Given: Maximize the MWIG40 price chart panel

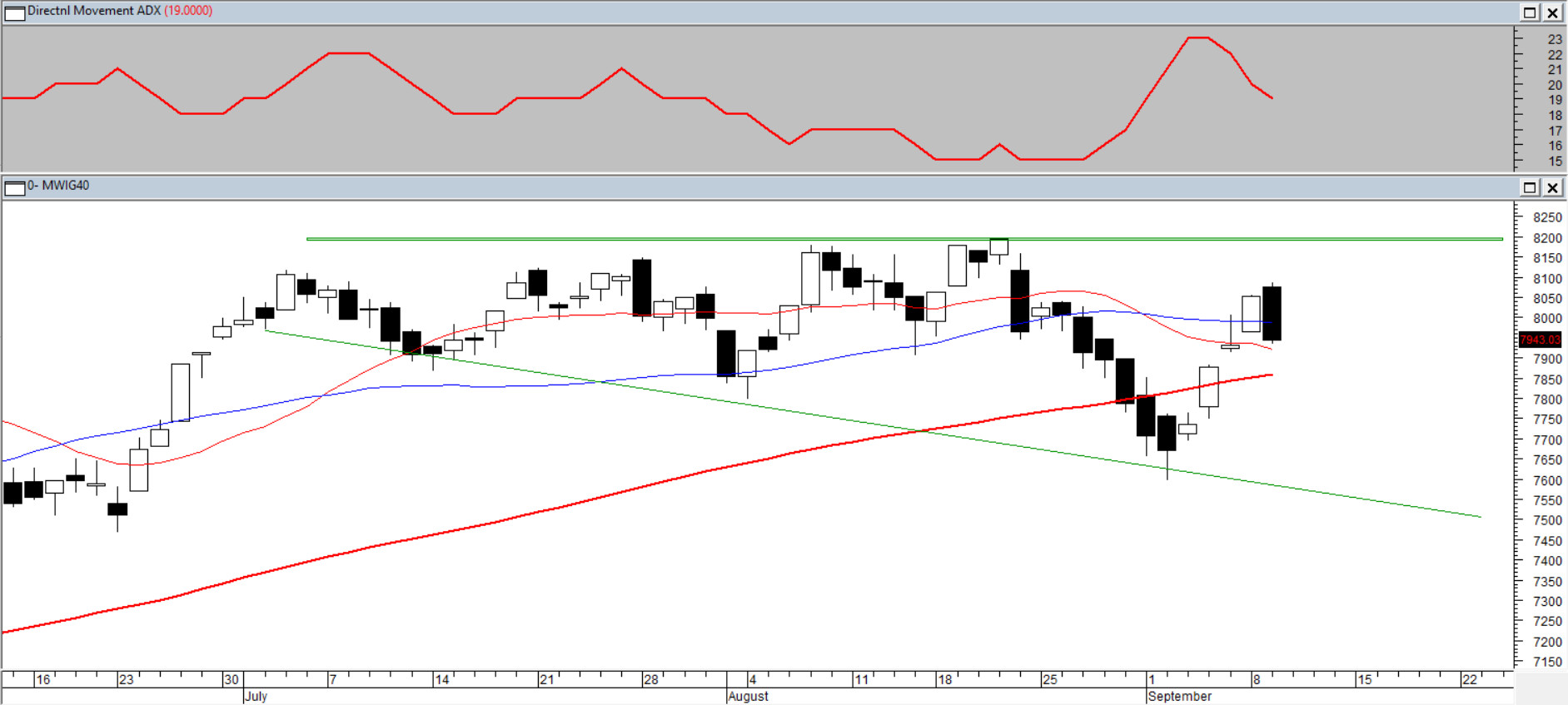Looking at the screenshot, I should pos(1530,187).
